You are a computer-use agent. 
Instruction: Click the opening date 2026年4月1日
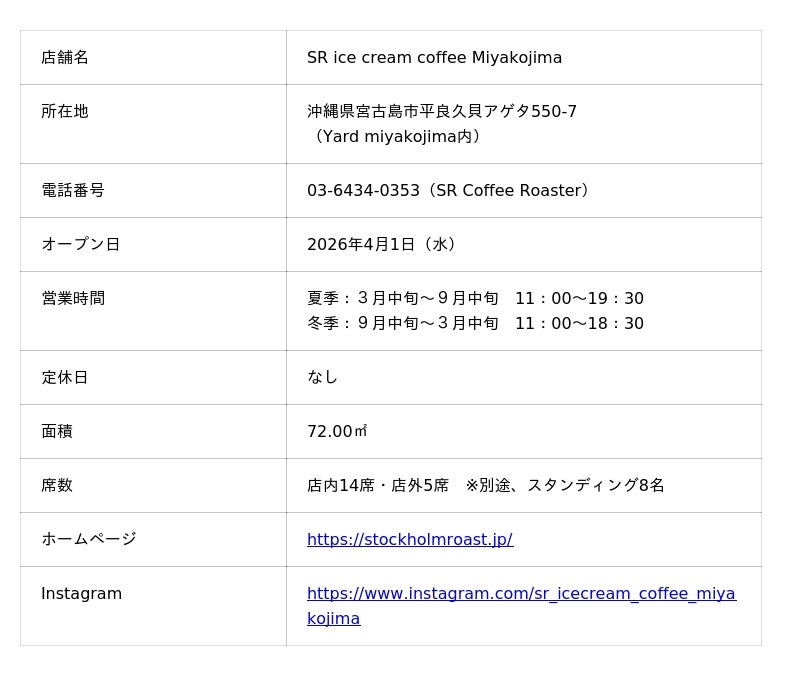point(361,244)
